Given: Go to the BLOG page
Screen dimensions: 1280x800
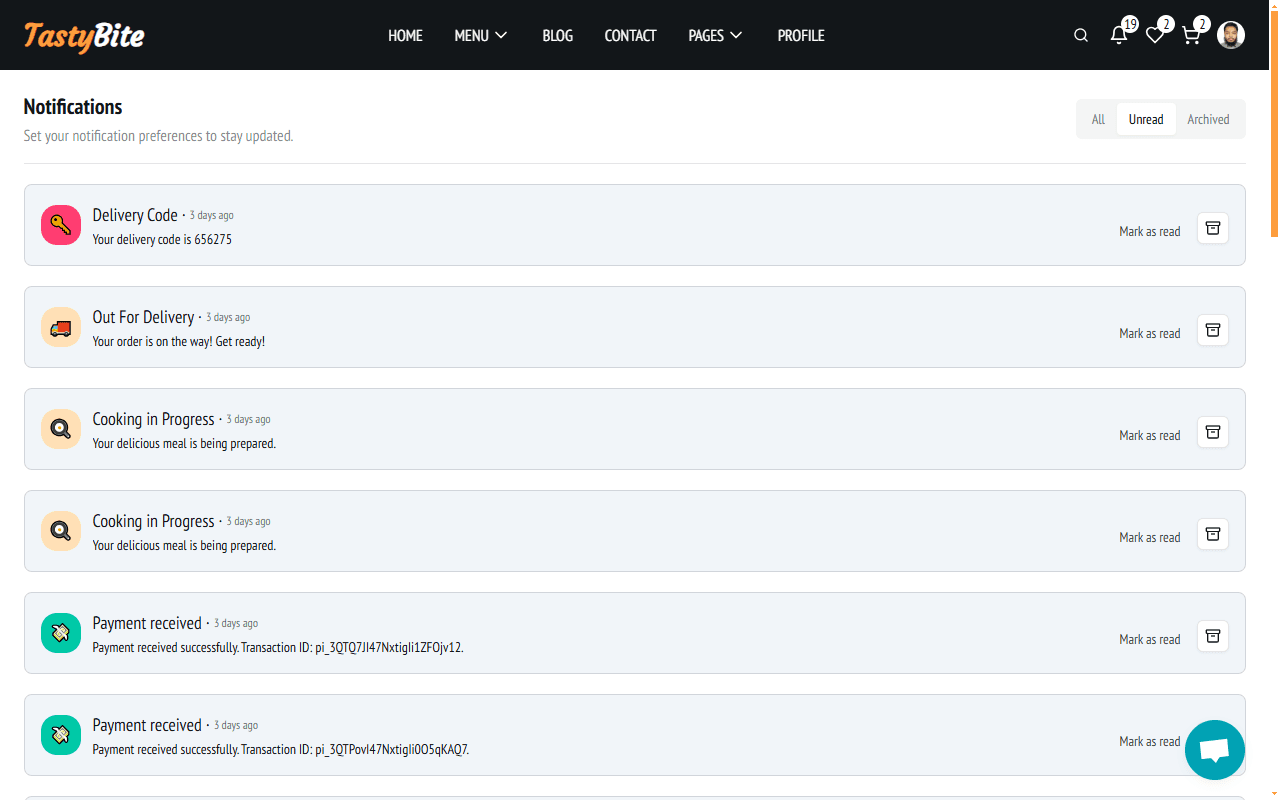Looking at the screenshot, I should pos(557,36).
